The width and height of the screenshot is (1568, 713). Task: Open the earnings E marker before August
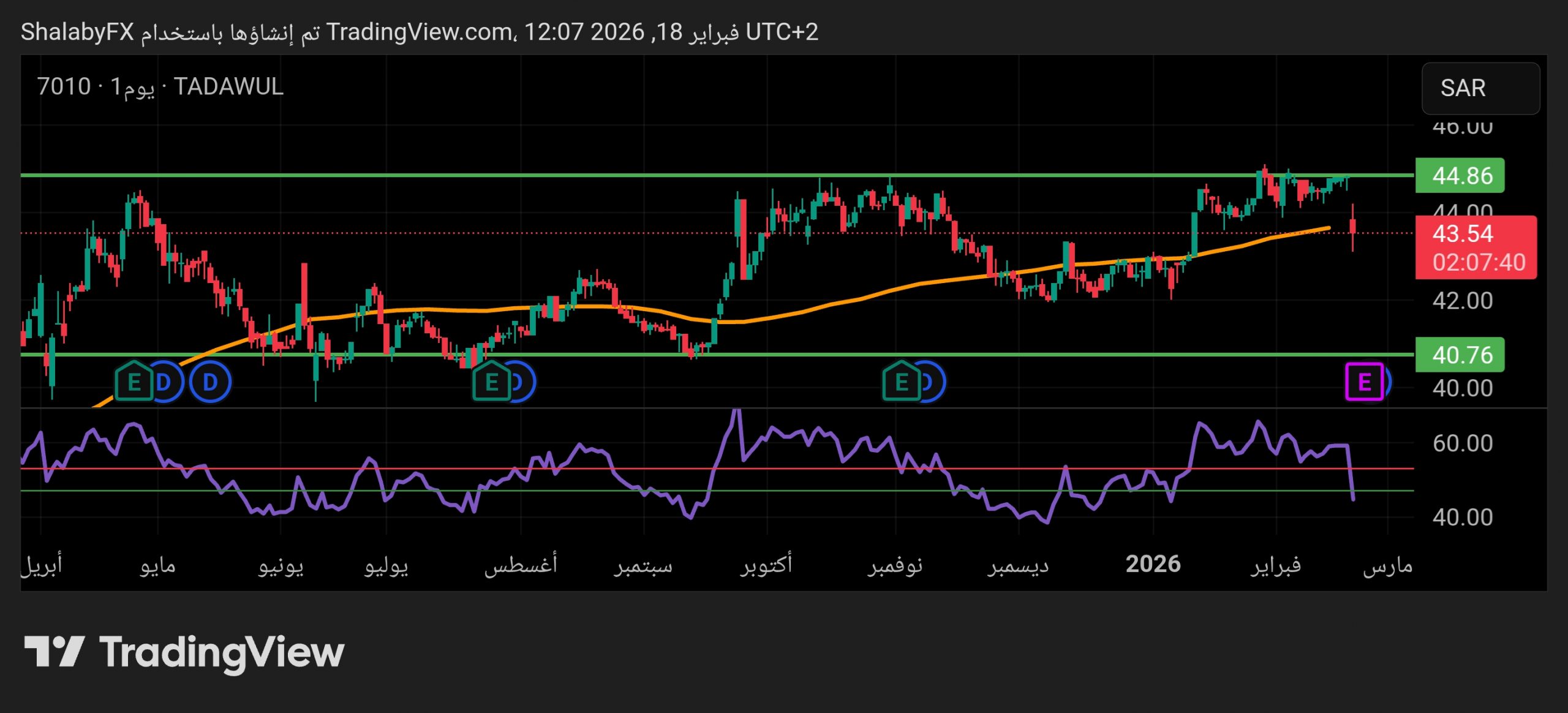point(491,382)
